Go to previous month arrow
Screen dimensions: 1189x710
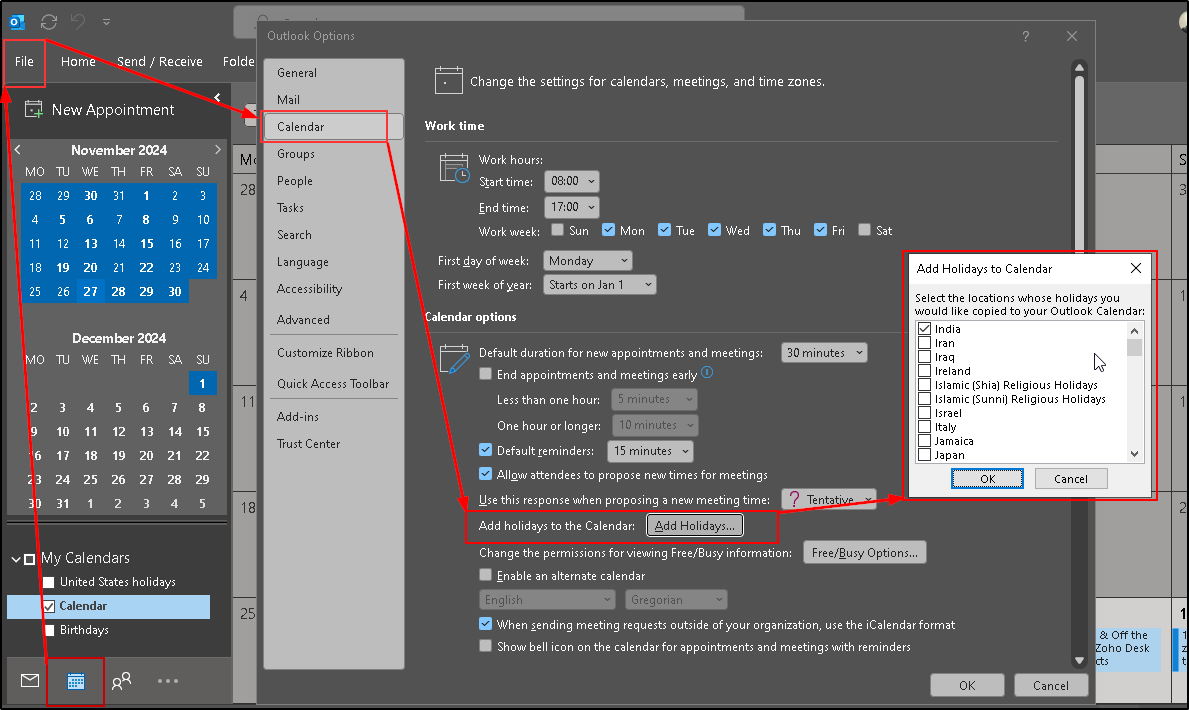18,150
